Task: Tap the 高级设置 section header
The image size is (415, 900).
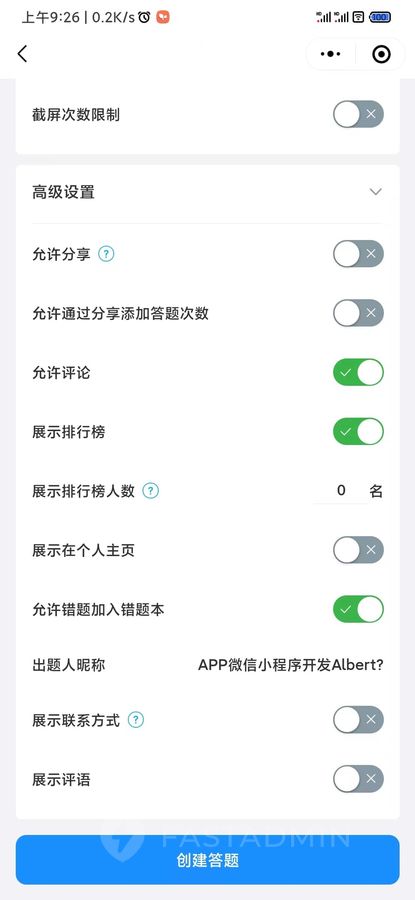Action: point(207,192)
